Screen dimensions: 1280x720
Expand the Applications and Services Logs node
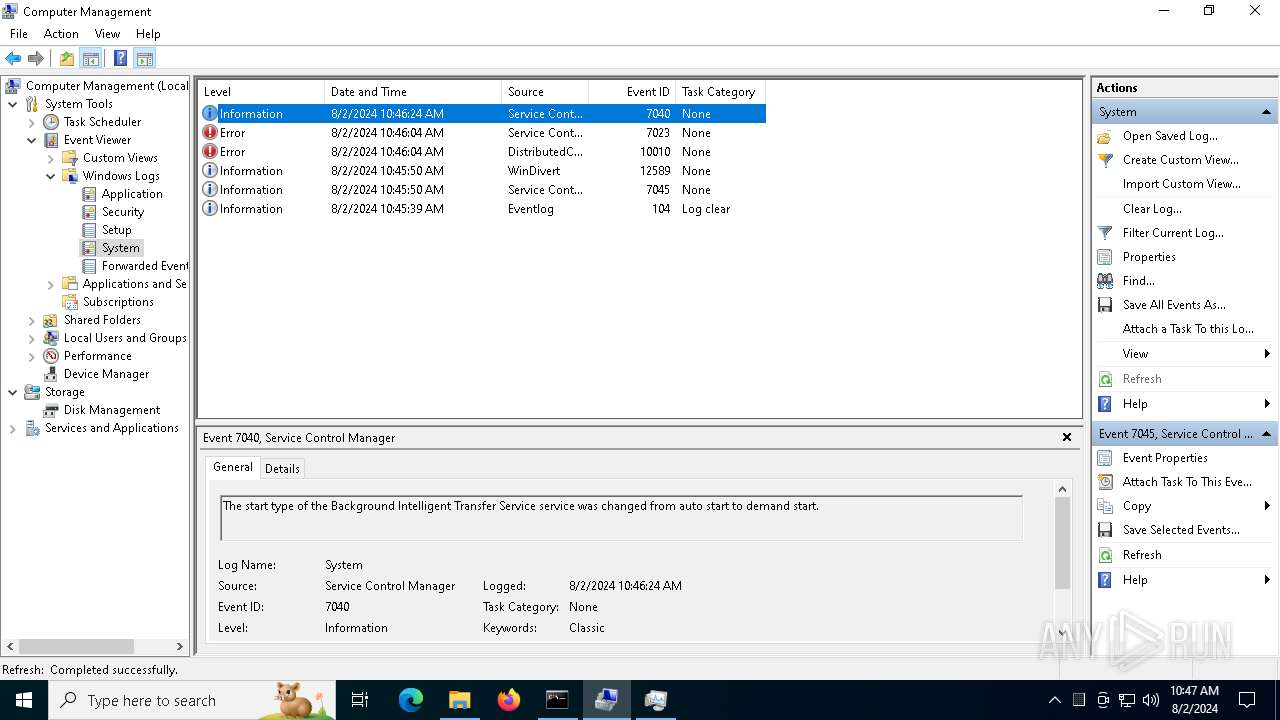click(50, 284)
